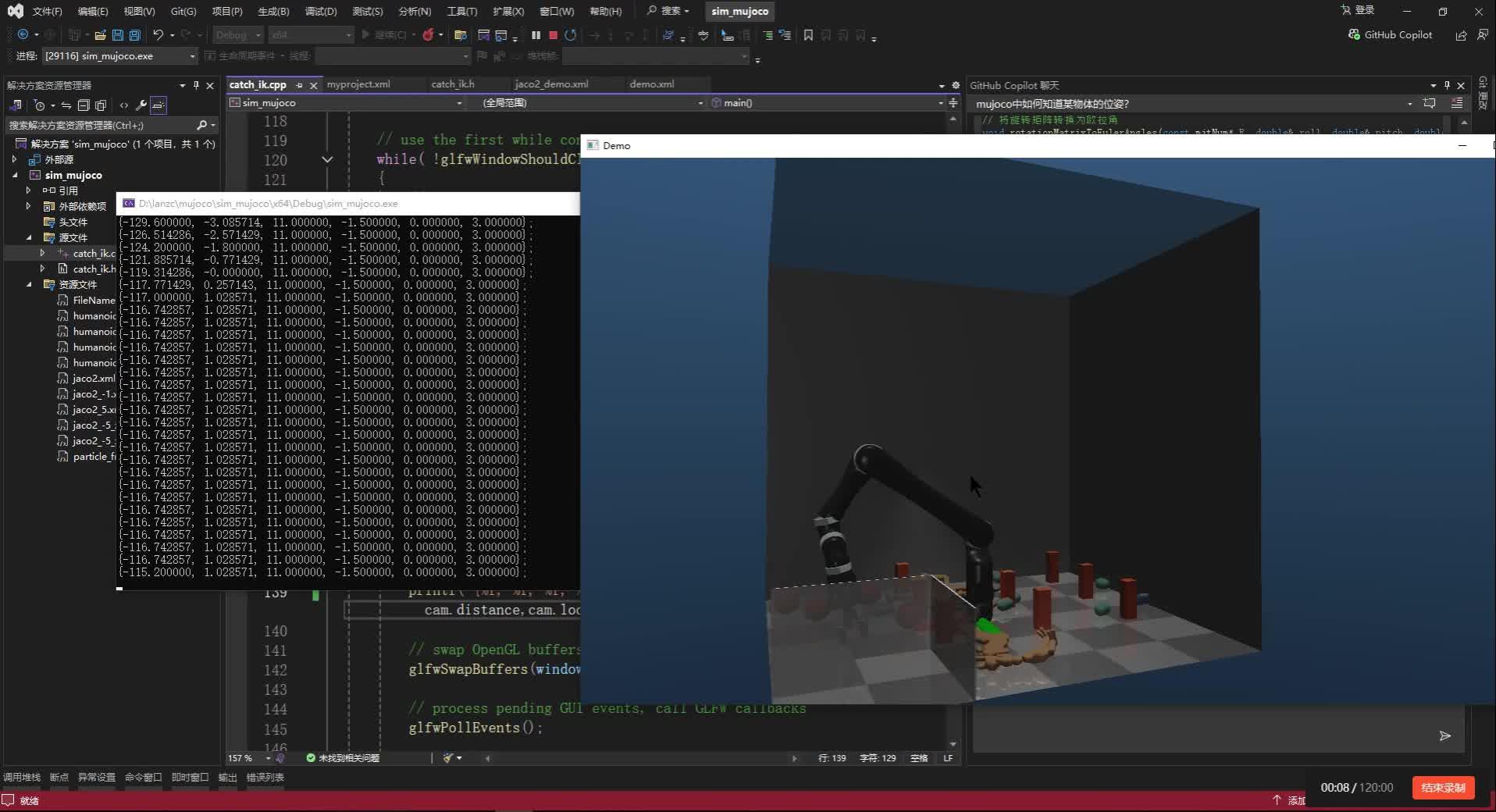Expand the 外部源 tree node

[x=14, y=159]
